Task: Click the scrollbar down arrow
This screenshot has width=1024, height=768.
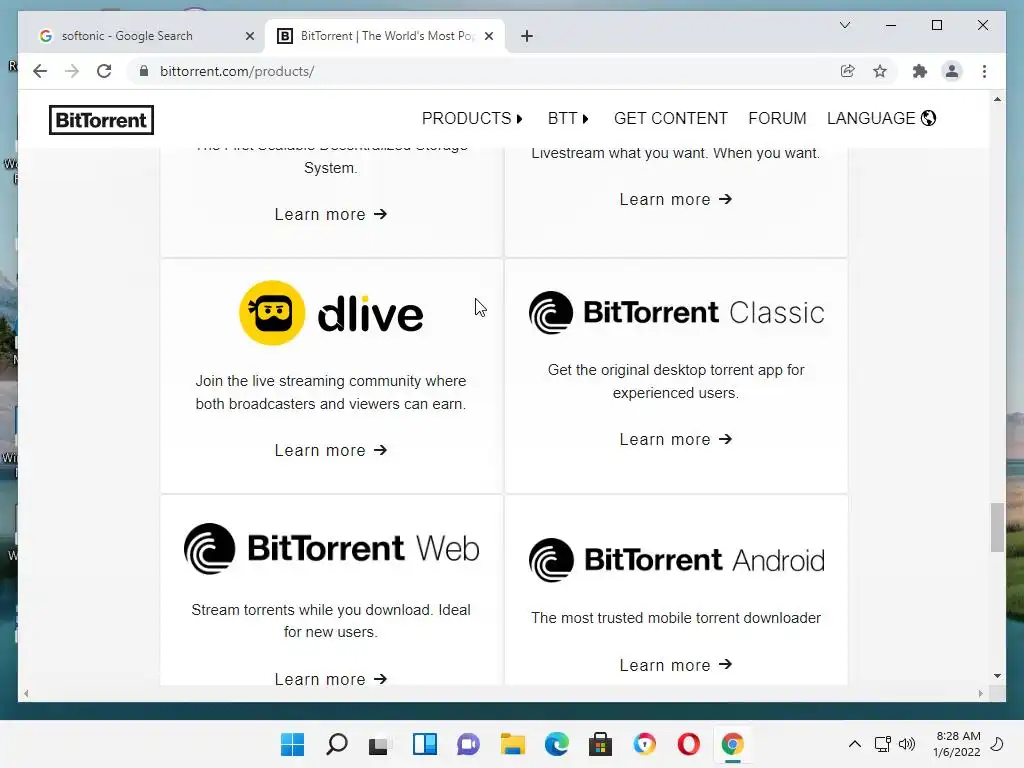Action: tap(997, 676)
